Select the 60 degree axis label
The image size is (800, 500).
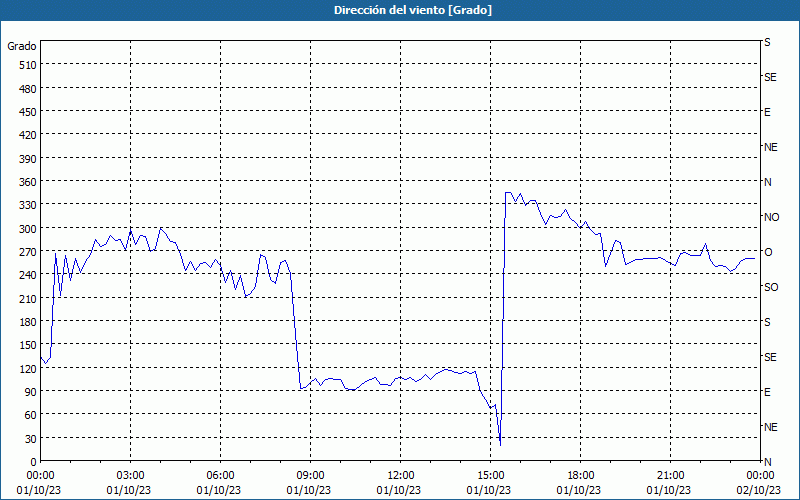click(31, 415)
